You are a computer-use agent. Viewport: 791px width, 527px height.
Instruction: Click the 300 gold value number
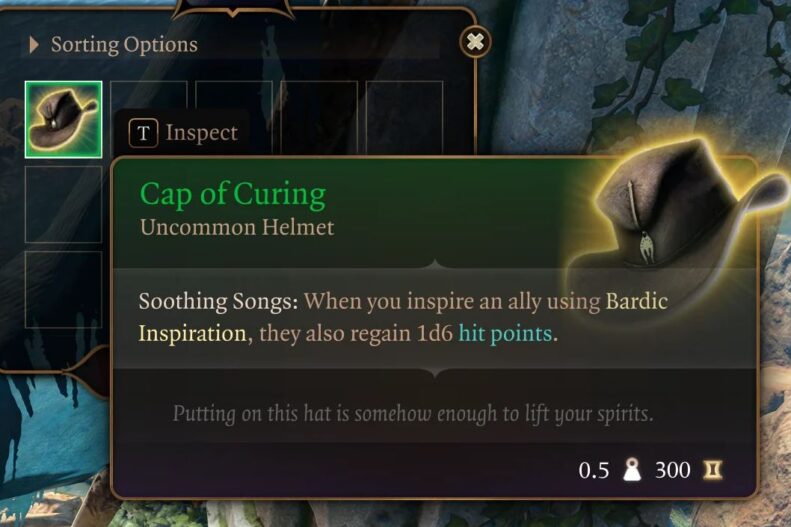point(672,470)
